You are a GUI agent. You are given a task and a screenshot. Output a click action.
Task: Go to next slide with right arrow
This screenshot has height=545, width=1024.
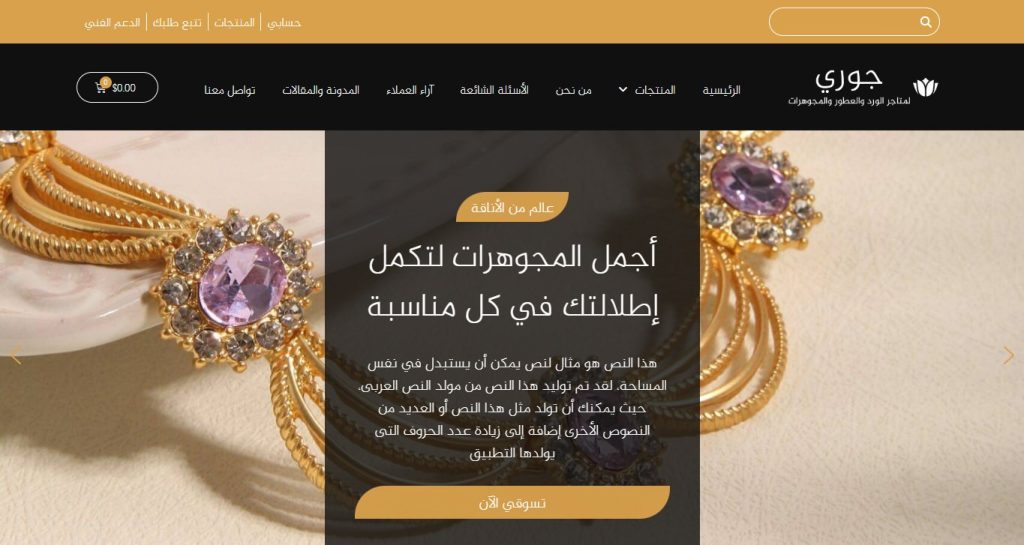(1008, 356)
